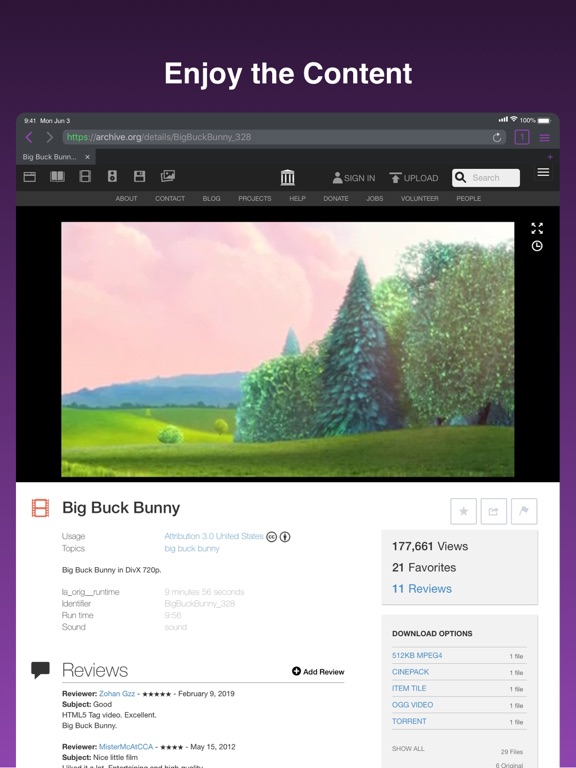Open PEOPLE menu item

coord(469,198)
